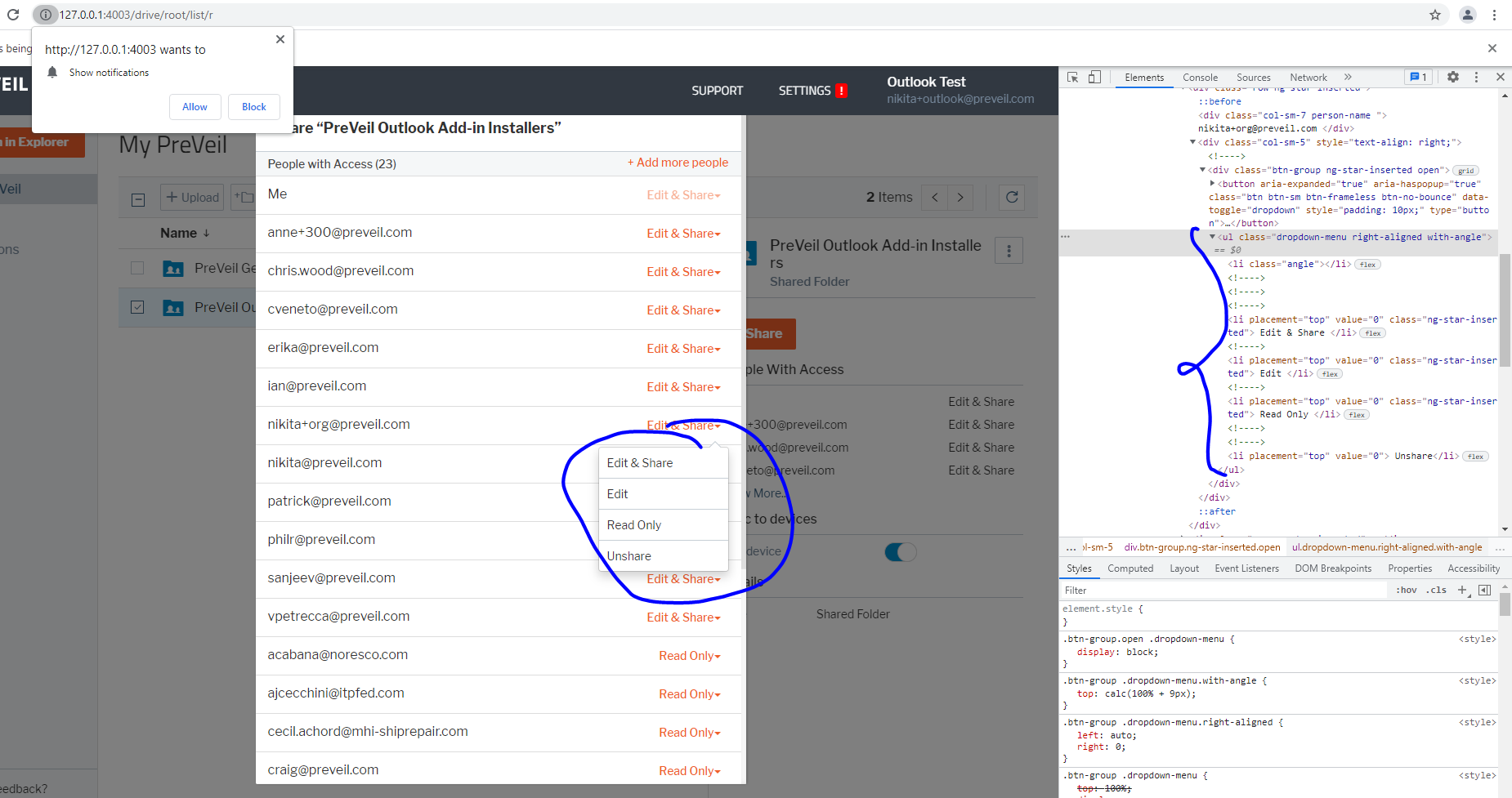The width and height of the screenshot is (1512, 798).
Task: Click the Upload icon in My PreVeil
Action: 191,197
